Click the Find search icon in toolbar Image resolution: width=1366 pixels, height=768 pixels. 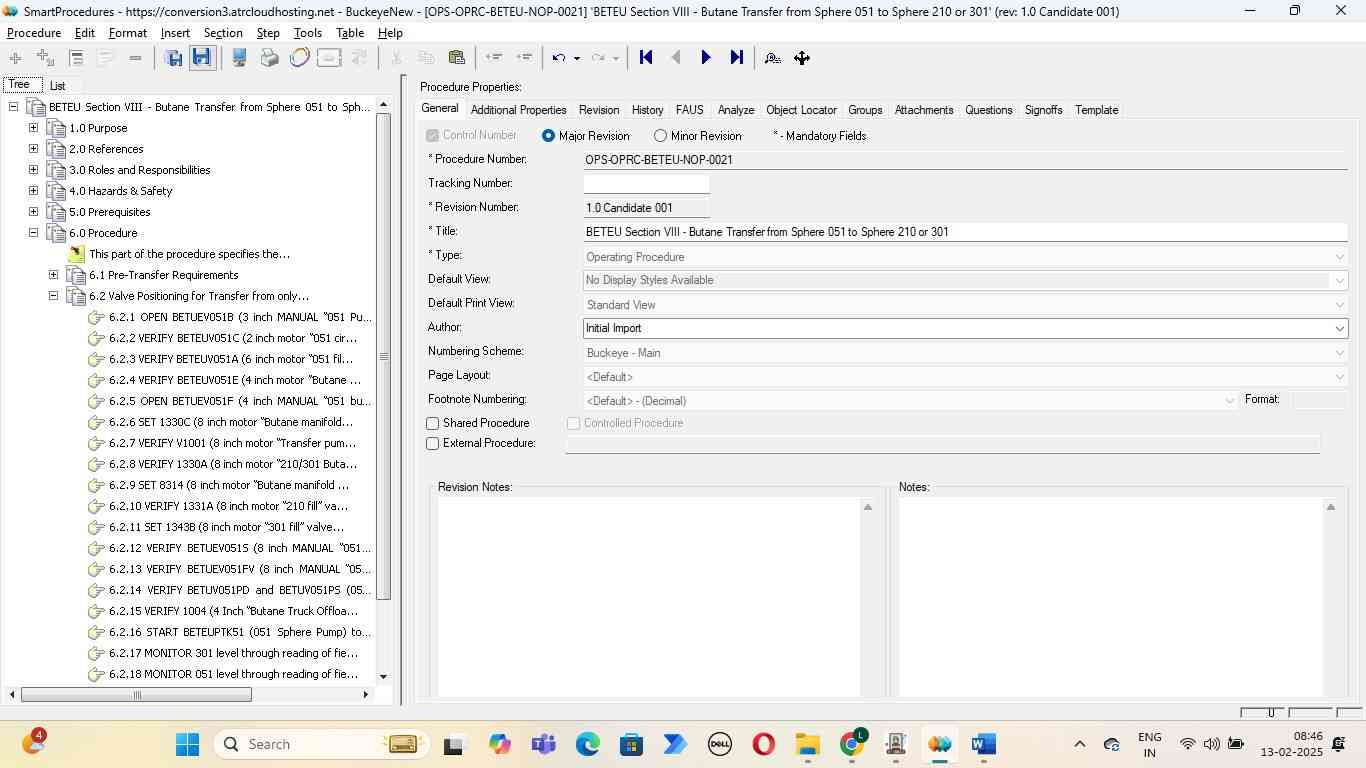point(772,57)
